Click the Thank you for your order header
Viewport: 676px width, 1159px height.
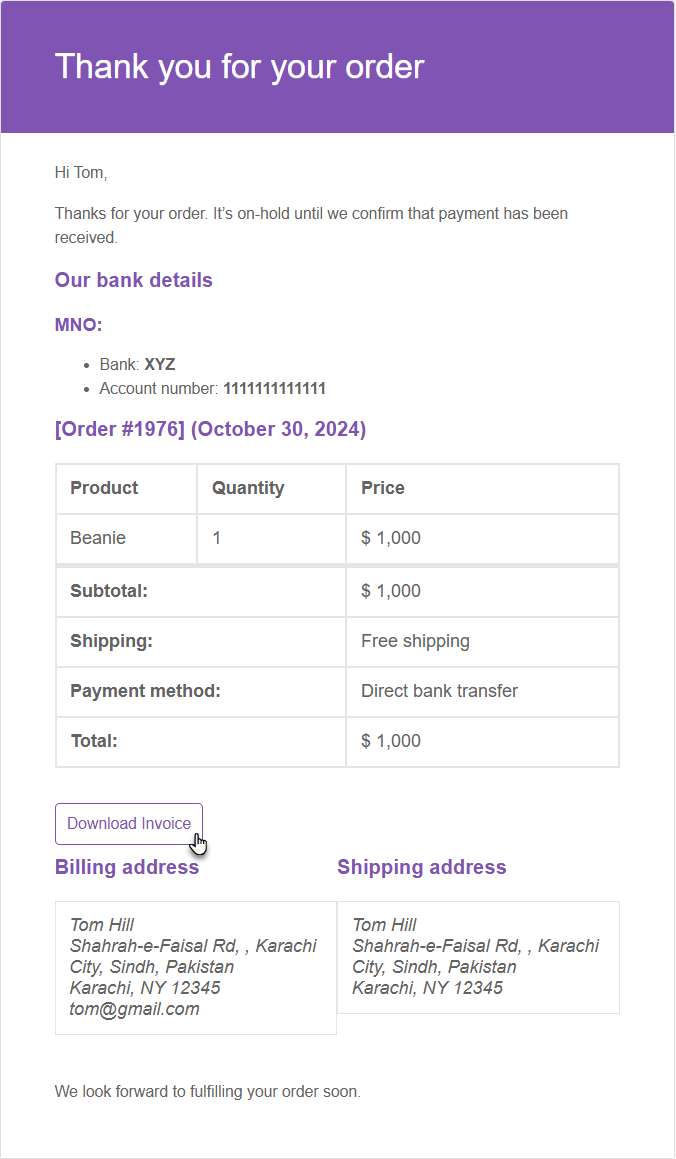tap(239, 67)
